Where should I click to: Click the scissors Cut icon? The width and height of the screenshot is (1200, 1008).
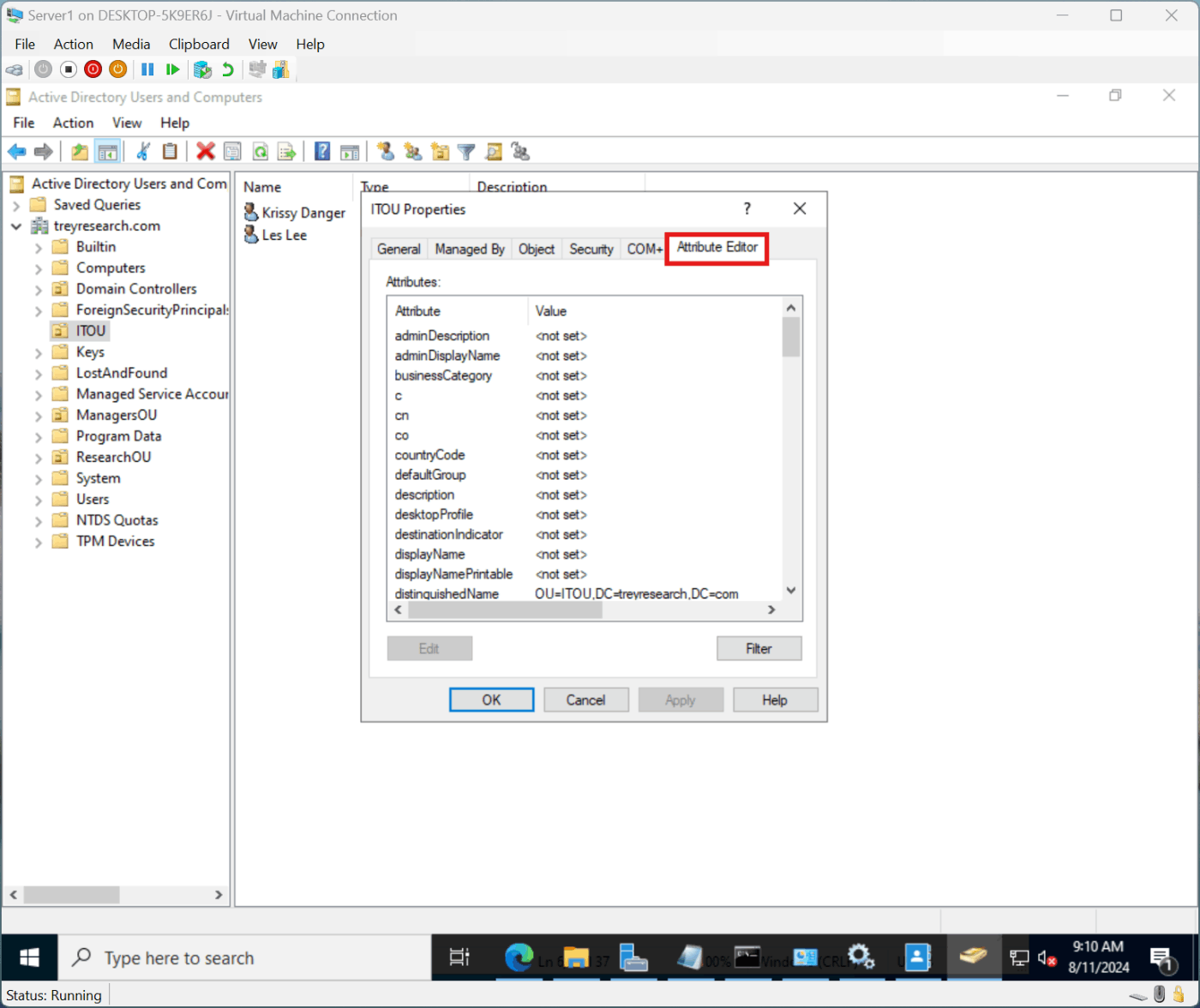coord(143,152)
